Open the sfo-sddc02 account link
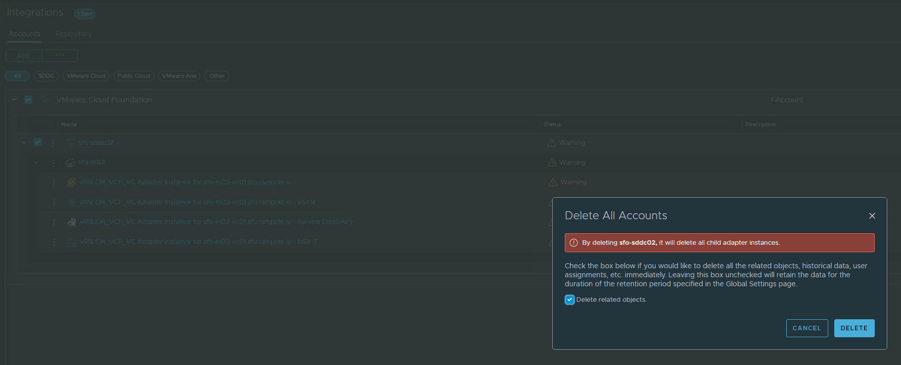Viewport: 901px width, 365px height. tap(96, 143)
